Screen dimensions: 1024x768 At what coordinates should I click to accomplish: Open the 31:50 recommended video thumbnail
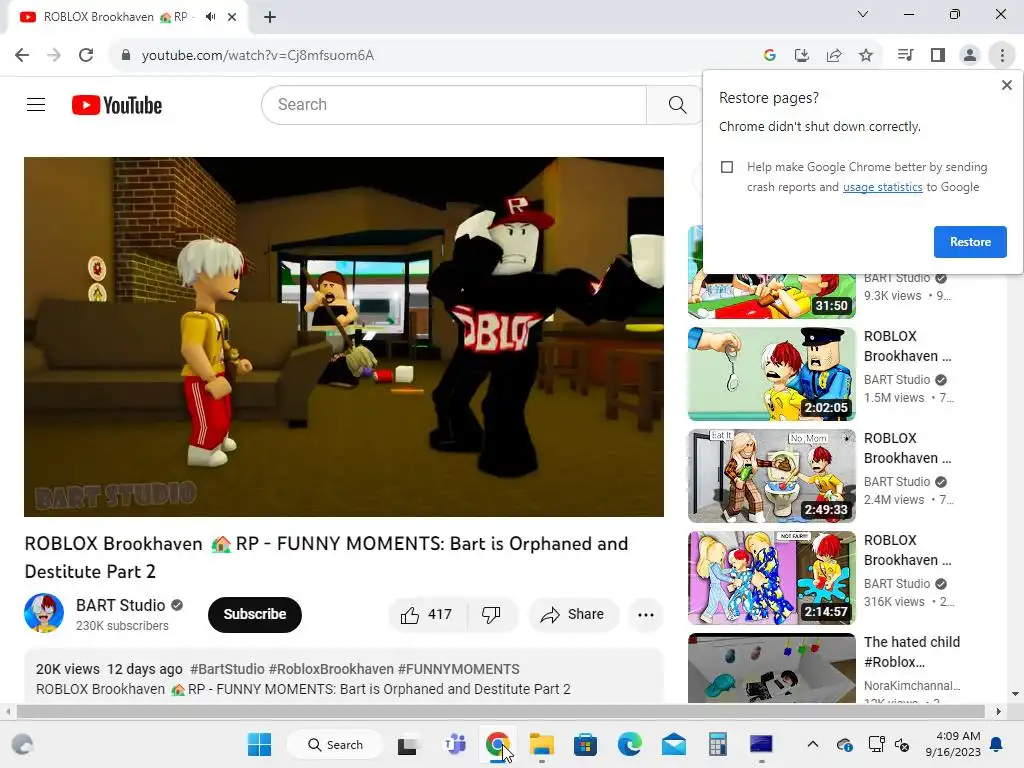[x=771, y=272]
